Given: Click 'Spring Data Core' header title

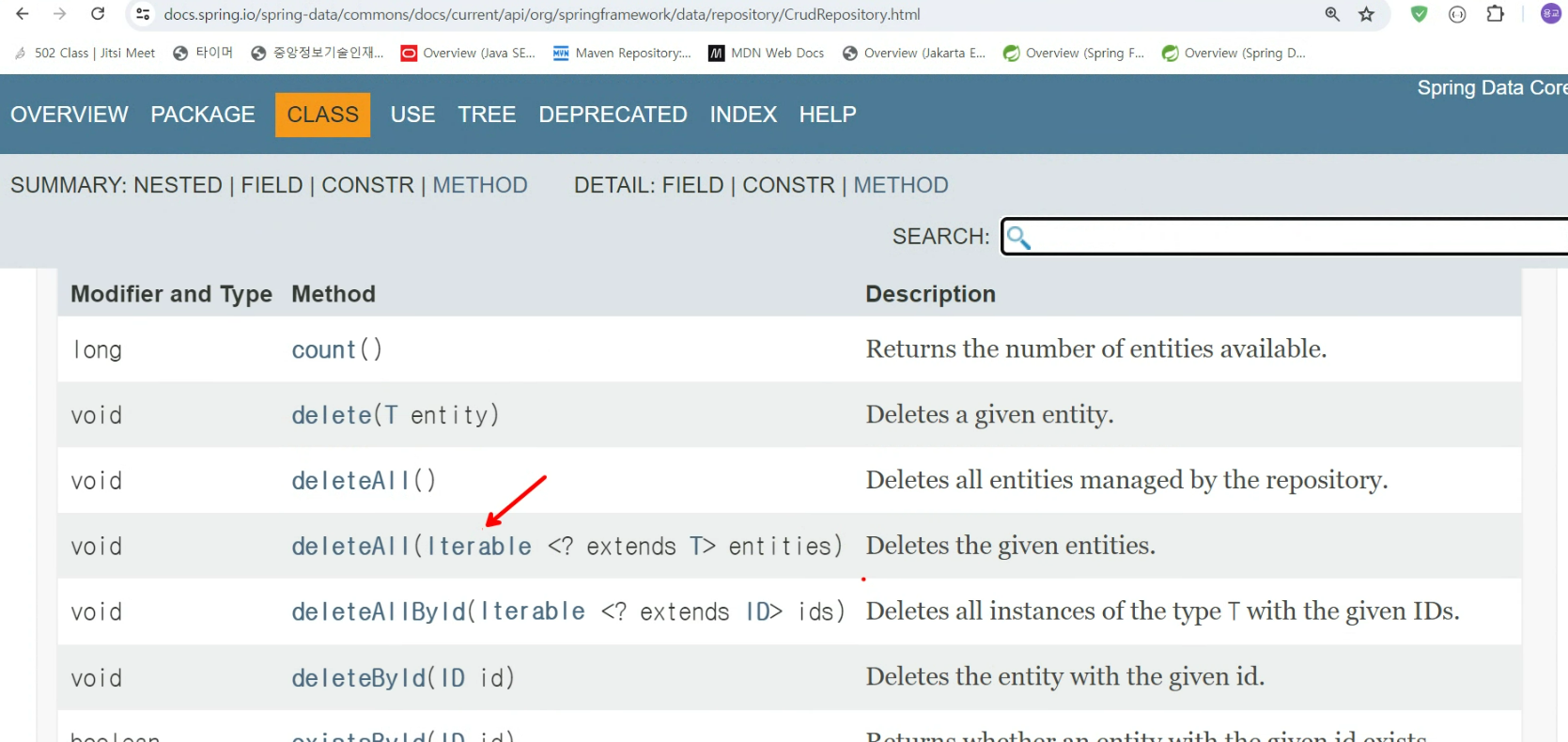Looking at the screenshot, I should [1492, 88].
